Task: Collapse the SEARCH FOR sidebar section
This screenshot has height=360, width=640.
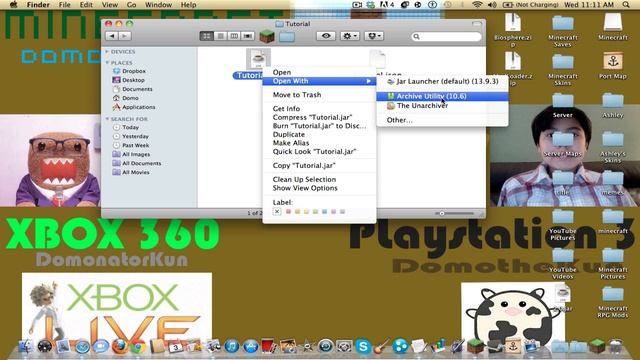Action: (x=107, y=119)
